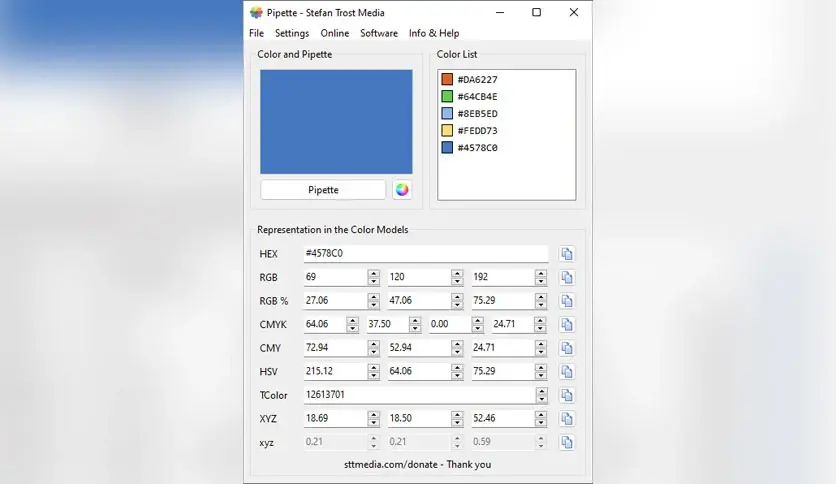The width and height of the screenshot is (836, 484).
Task: Adjust the RGB % 47.06 spinner
Action: (457, 301)
